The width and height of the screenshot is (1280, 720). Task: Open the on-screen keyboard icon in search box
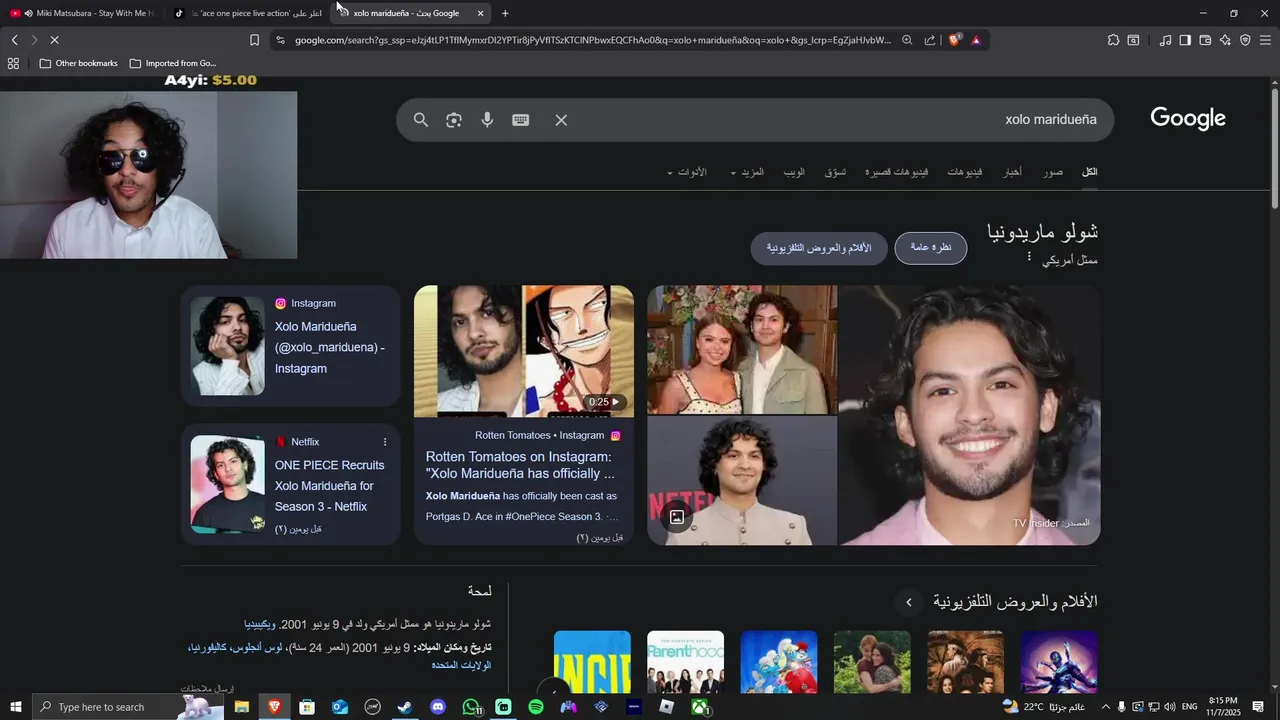pos(521,120)
